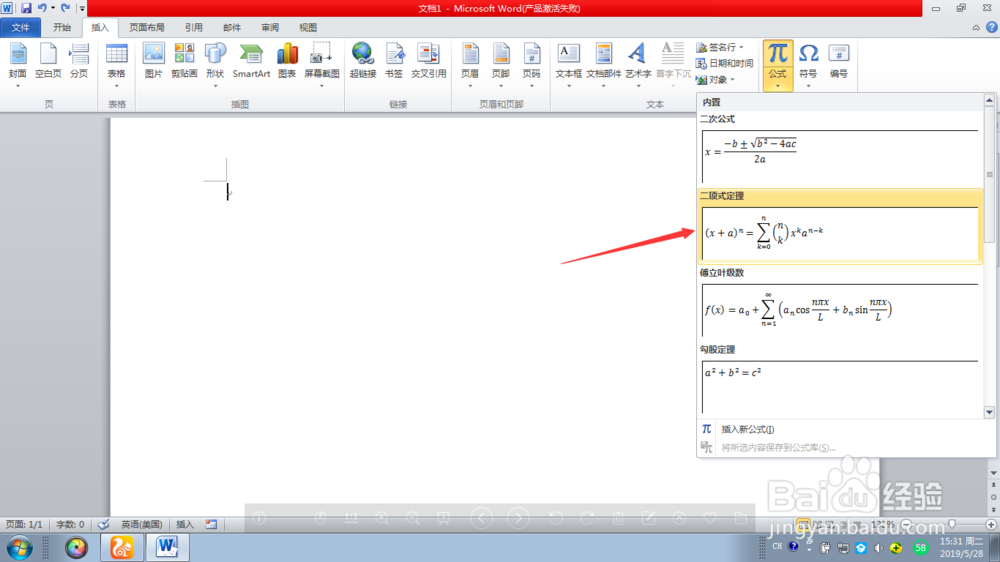Open the Header (页眉) menu

(470, 64)
